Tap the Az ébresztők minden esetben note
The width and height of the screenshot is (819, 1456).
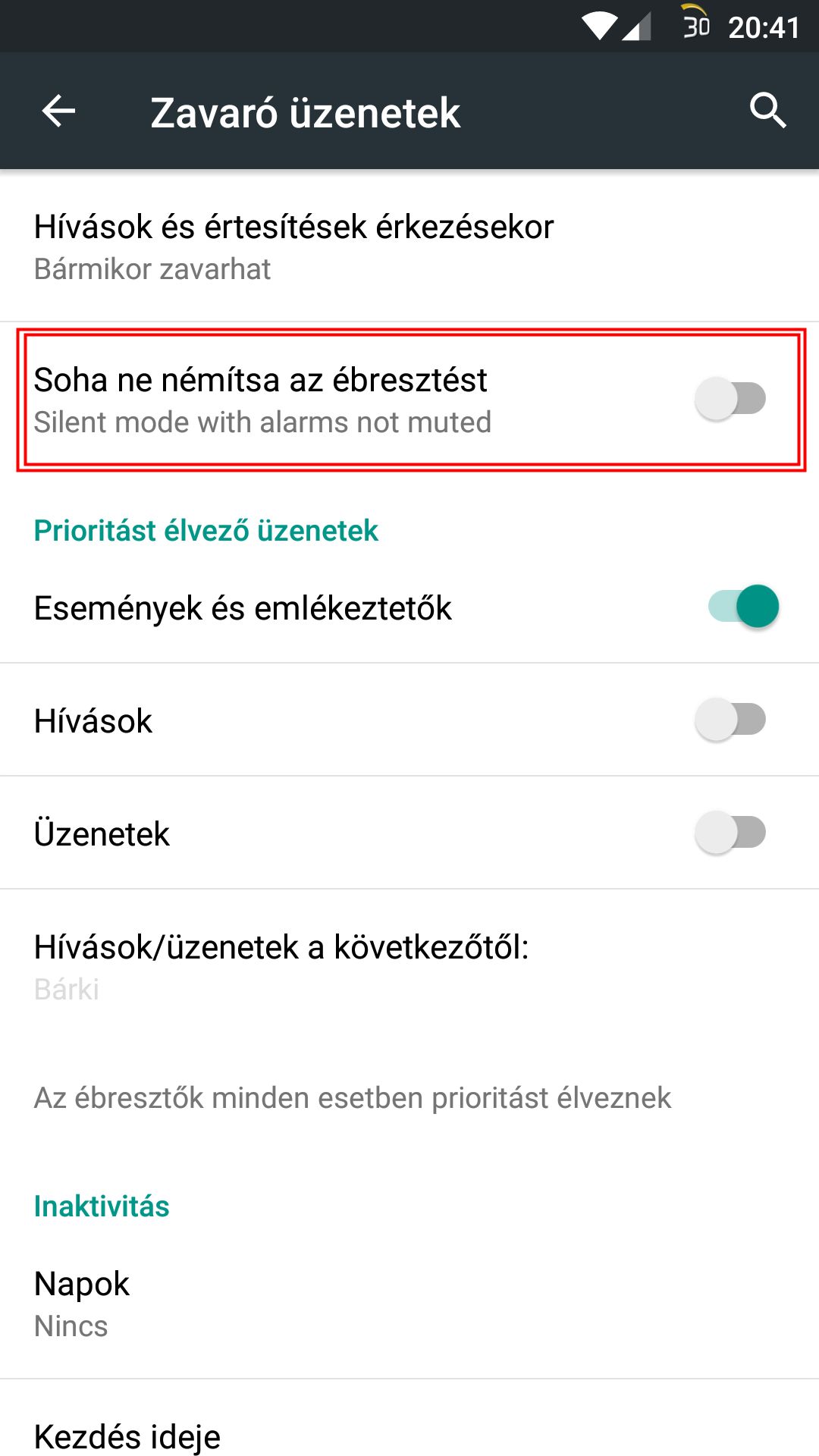pyautogui.click(x=353, y=1098)
